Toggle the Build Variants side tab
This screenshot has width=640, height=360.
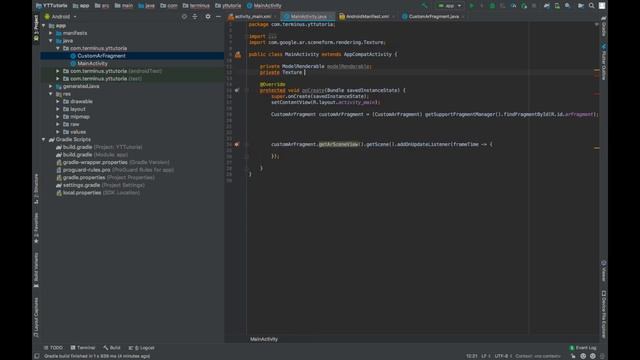[36, 270]
